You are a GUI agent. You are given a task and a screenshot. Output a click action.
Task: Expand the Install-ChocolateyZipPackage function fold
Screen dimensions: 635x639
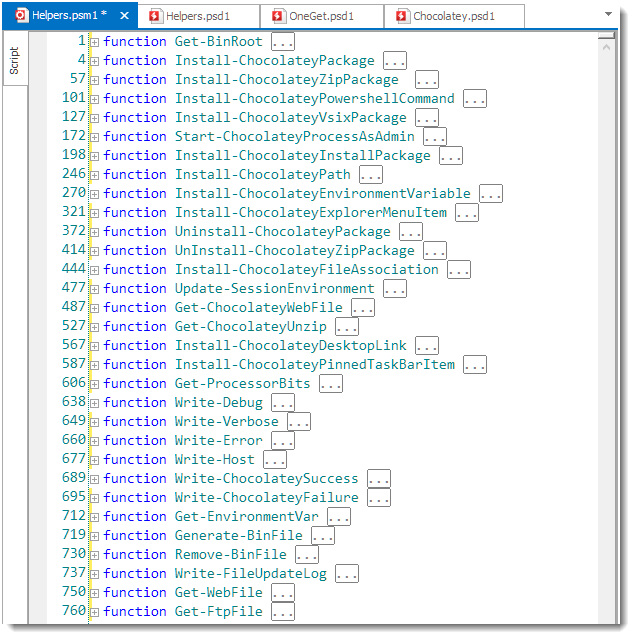click(x=95, y=80)
